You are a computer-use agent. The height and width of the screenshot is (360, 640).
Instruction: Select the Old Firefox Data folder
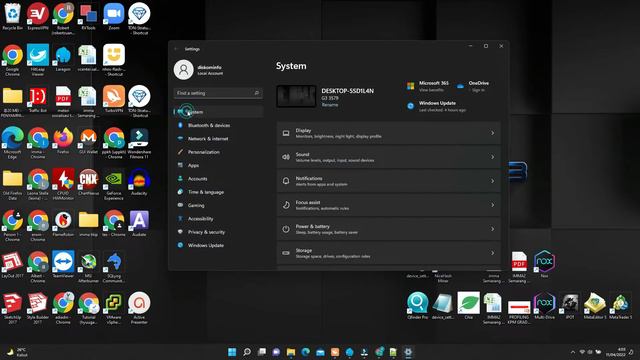click(13, 184)
